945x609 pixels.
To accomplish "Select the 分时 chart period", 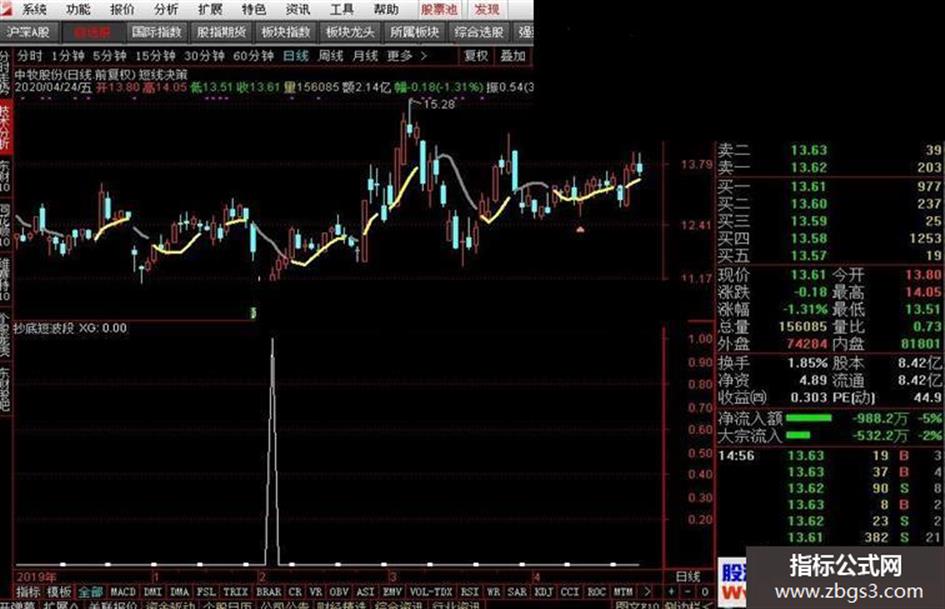I will 30,56.
